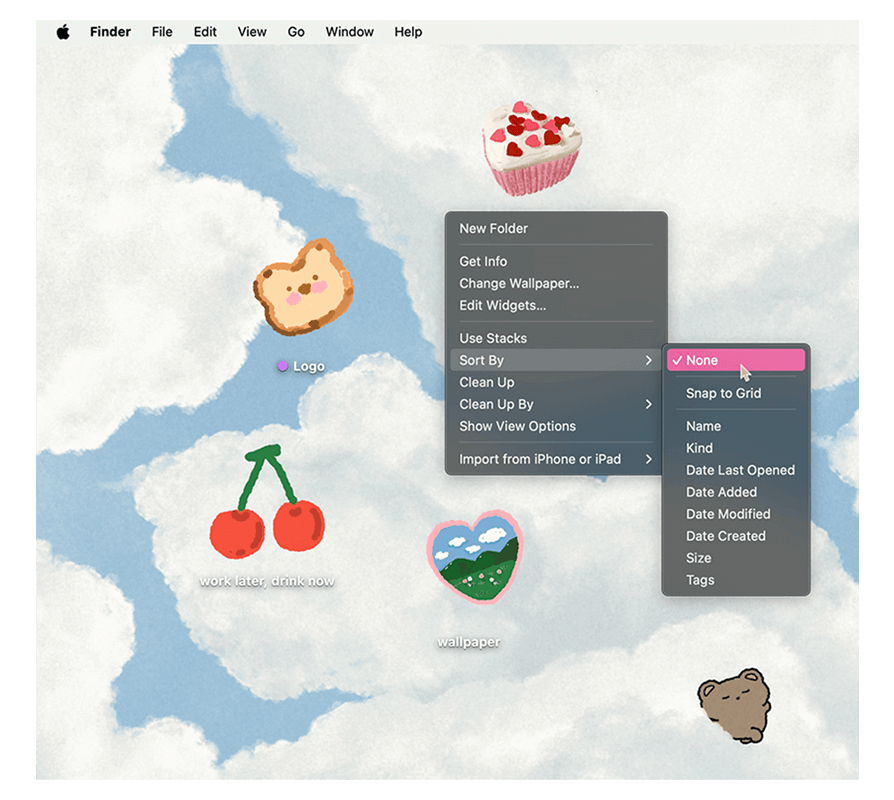Choose Clean Up menu entry

tap(556, 382)
